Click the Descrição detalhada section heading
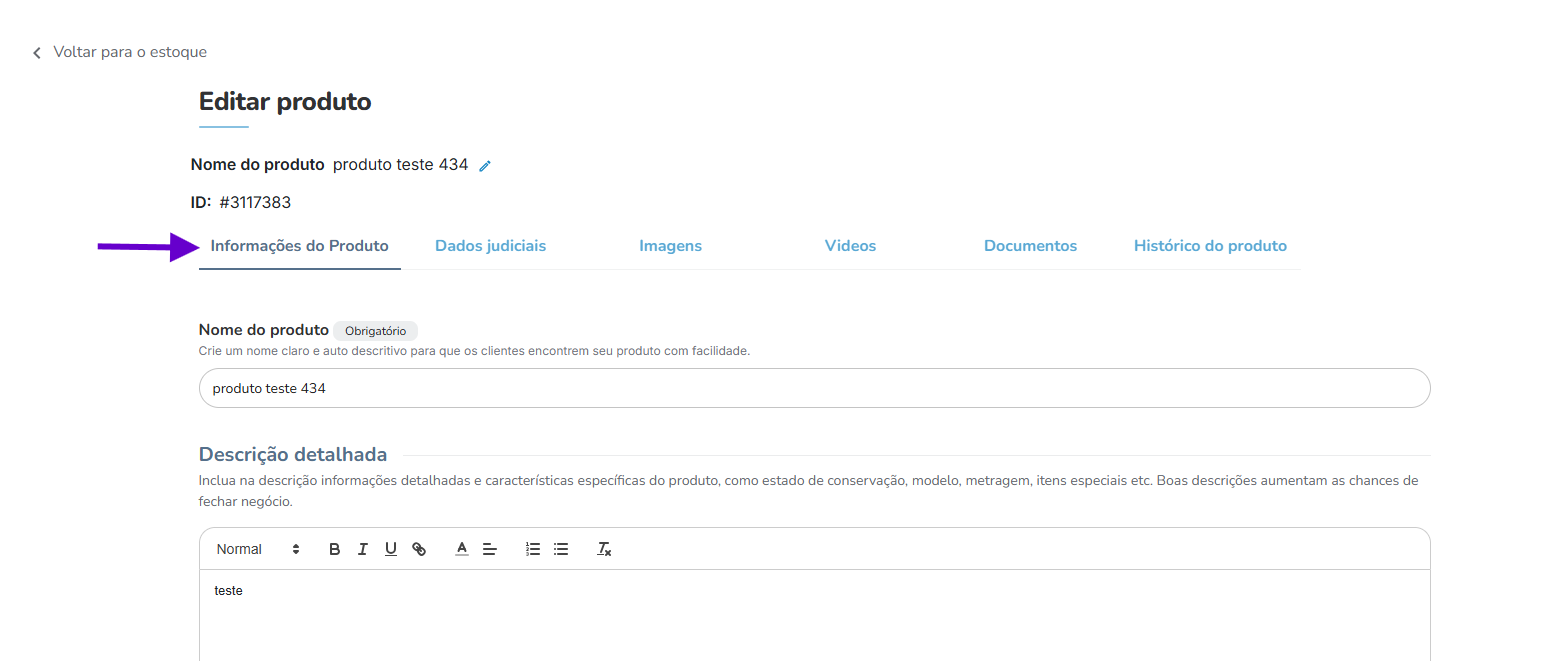Screen dimensions: 1551x661 (293, 455)
